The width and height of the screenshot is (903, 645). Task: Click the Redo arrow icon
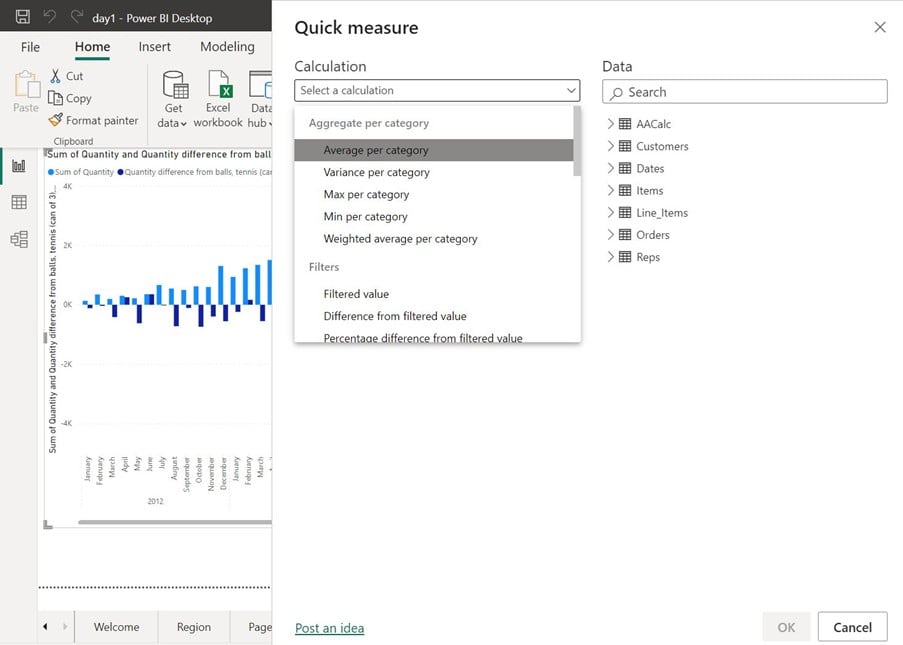77,17
